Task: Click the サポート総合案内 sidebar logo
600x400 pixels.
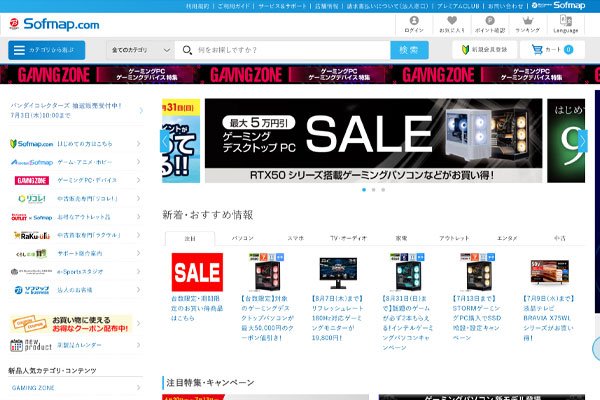Action: pyautogui.click(x=31, y=253)
